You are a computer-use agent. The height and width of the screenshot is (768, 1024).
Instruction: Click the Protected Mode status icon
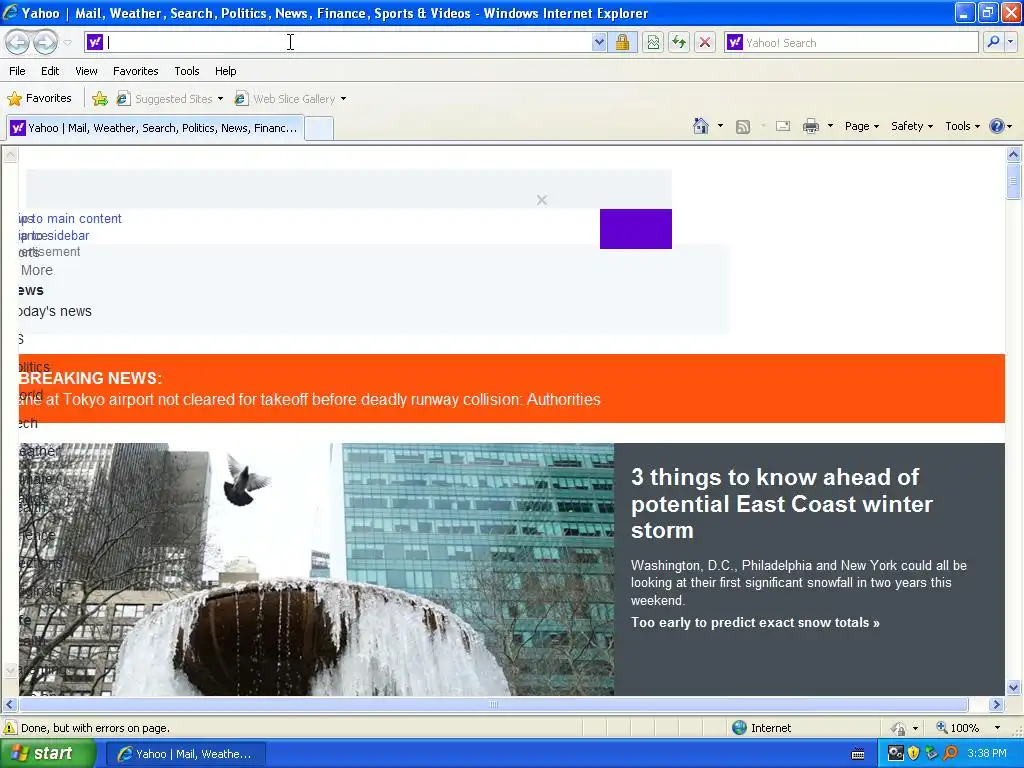pyautogui.click(x=899, y=728)
